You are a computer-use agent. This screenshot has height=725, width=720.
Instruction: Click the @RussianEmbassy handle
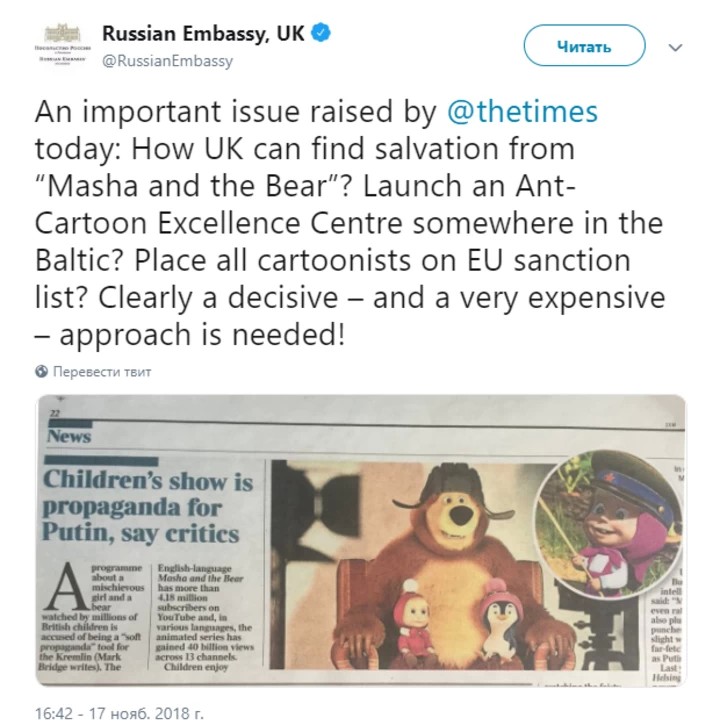[x=167, y=61]
